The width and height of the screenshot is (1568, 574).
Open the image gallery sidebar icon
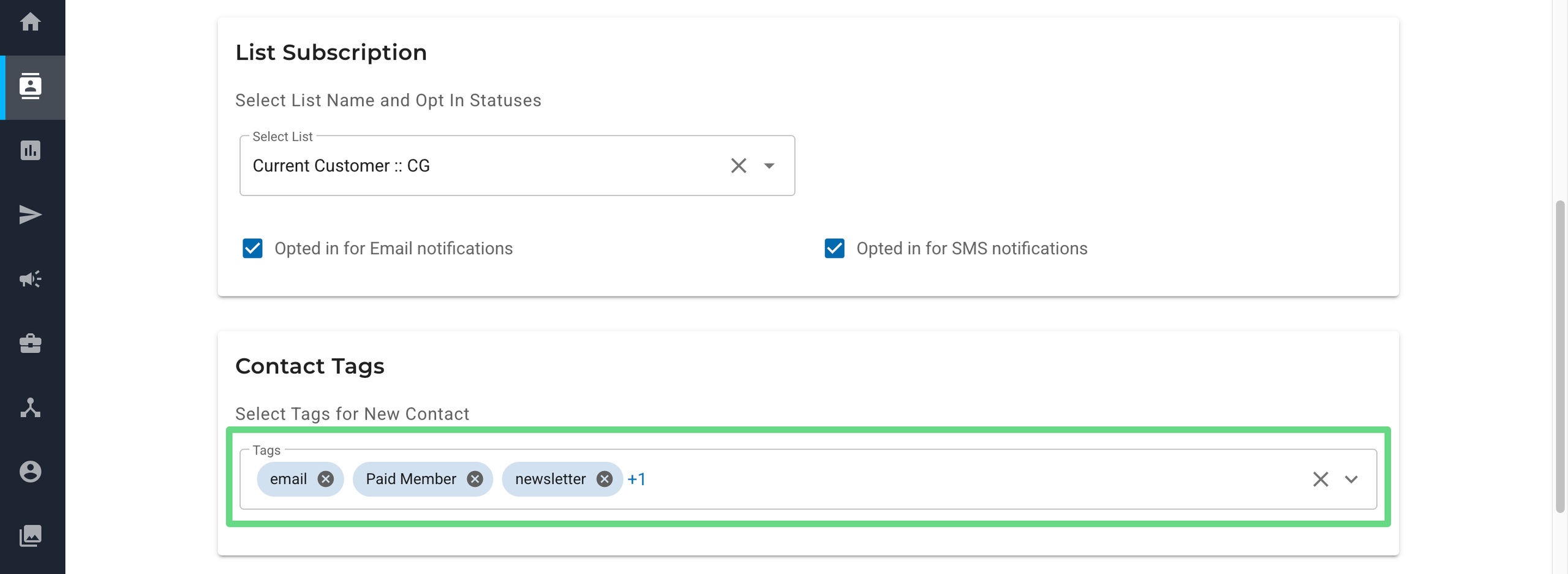coord(30,536)
